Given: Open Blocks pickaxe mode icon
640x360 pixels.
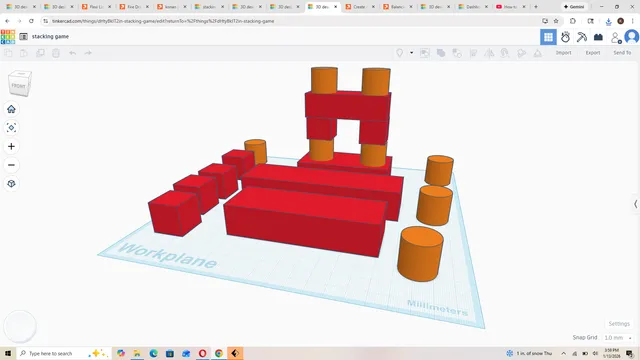Looking at the screenshot, I should click(x=582, y=37).
